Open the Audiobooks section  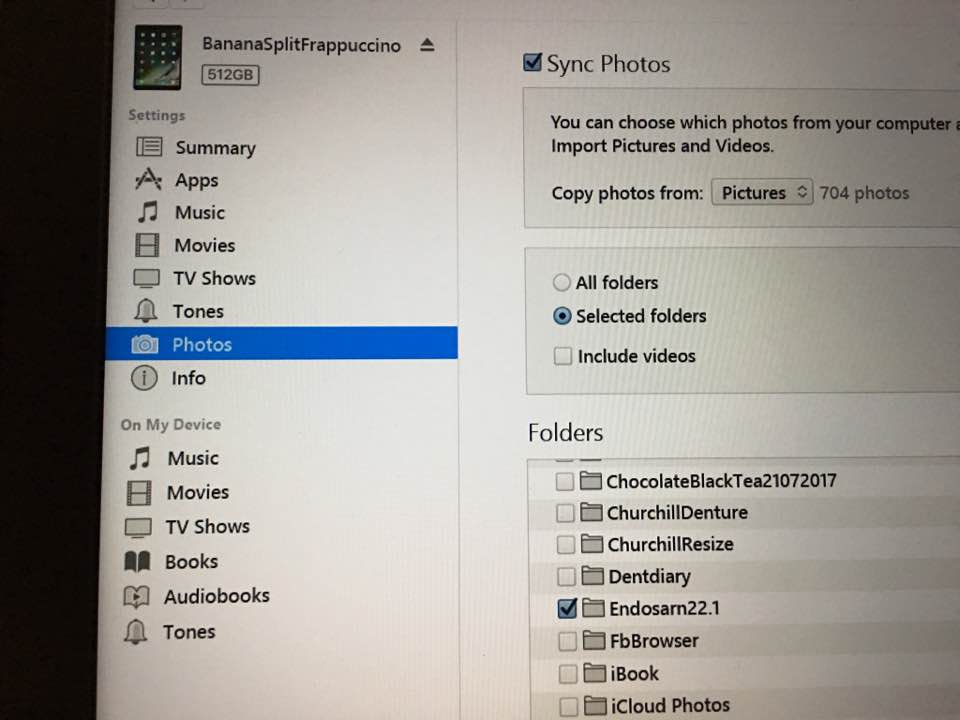[216, 595]
